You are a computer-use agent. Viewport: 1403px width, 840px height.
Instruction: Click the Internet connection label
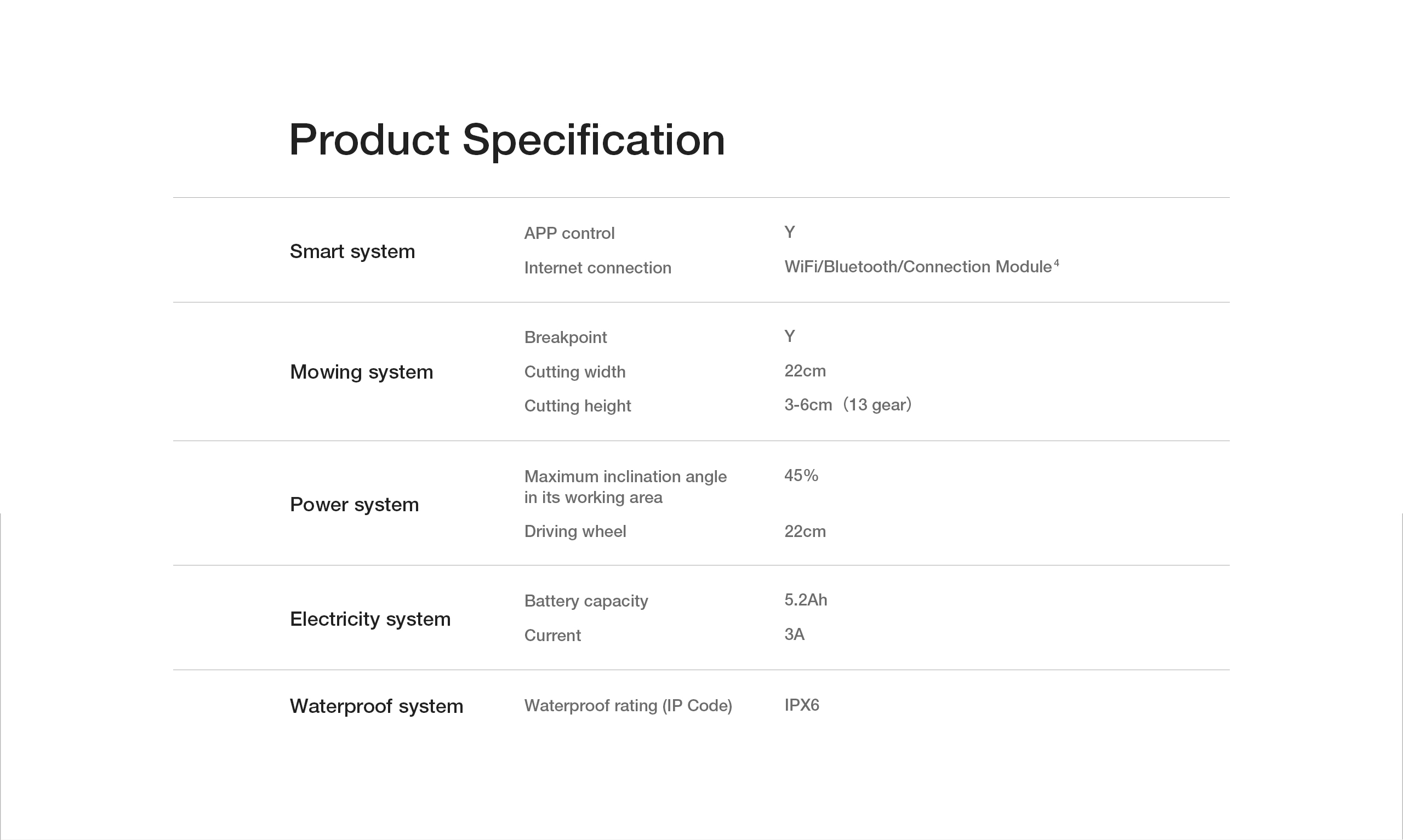597,268
